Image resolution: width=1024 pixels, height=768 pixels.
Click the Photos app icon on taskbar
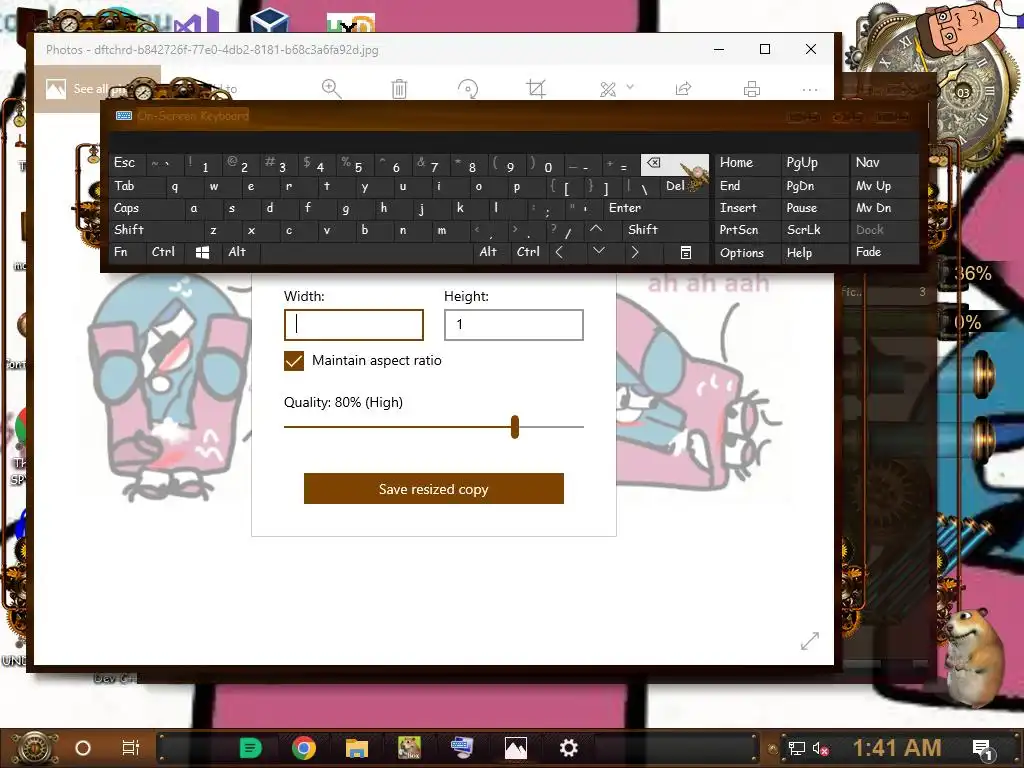coord(515,748)
